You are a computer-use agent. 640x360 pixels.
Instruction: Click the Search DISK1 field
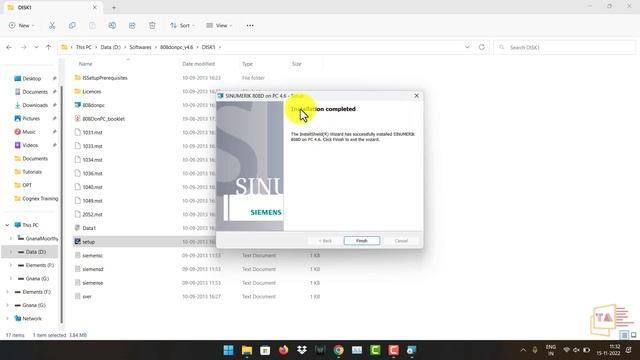point(565,47)
